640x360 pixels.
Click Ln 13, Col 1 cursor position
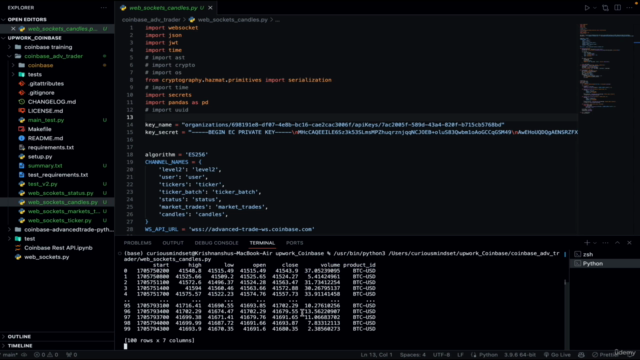tap(376, 355)
